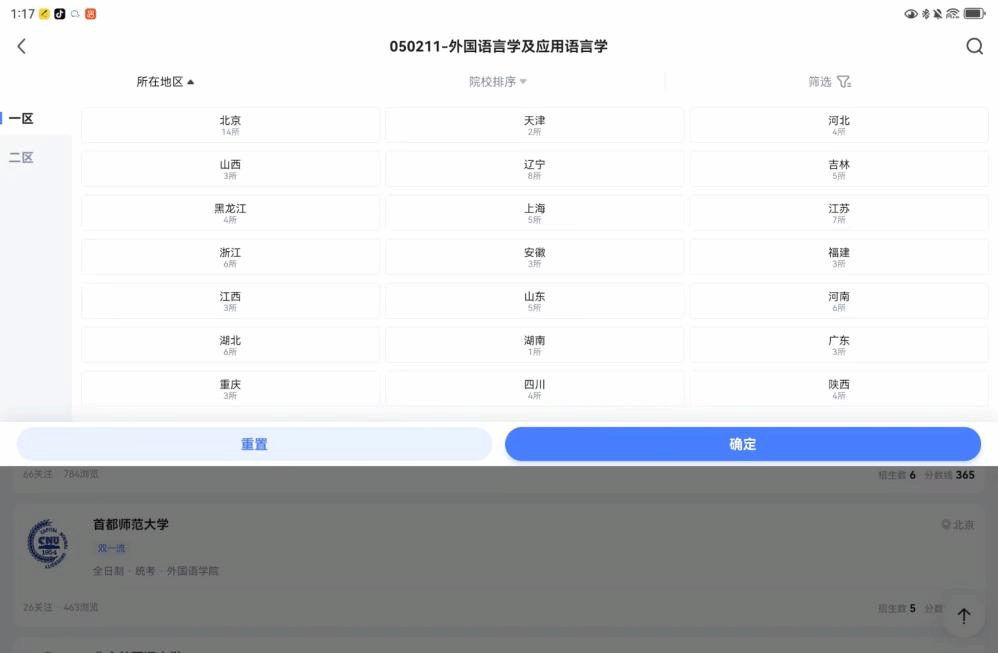This screenshot has width=998, height=653.
Task: Collapse the 所在地区 dropdown
Action: [165, 82]
